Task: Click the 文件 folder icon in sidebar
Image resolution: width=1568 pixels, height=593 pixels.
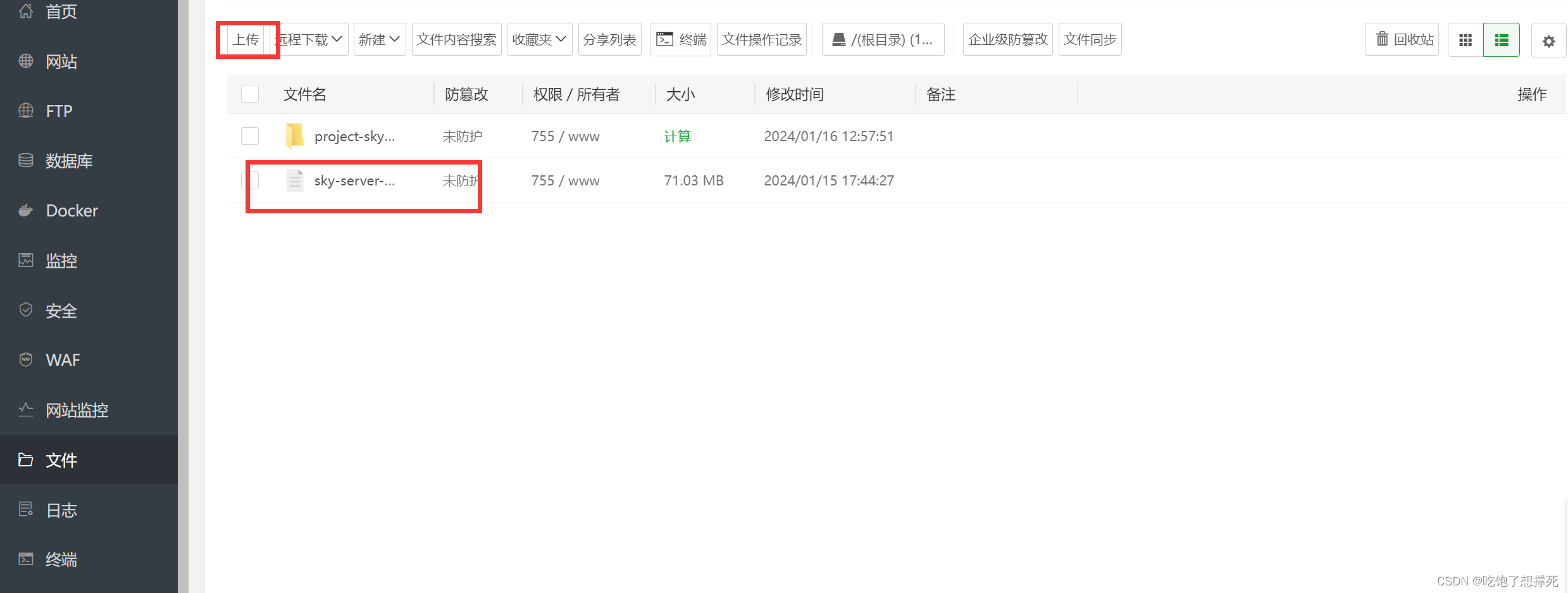Action: click(26, 459)
